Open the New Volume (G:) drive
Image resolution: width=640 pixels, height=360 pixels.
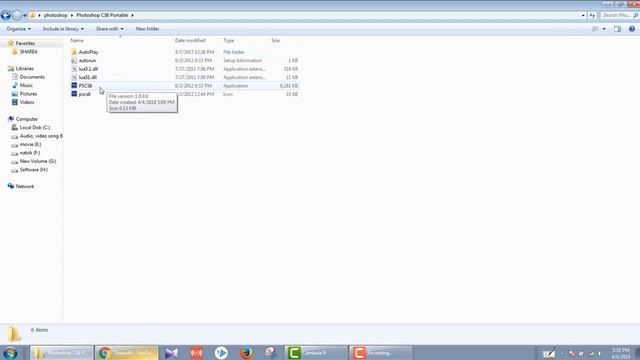click(38, 161)
